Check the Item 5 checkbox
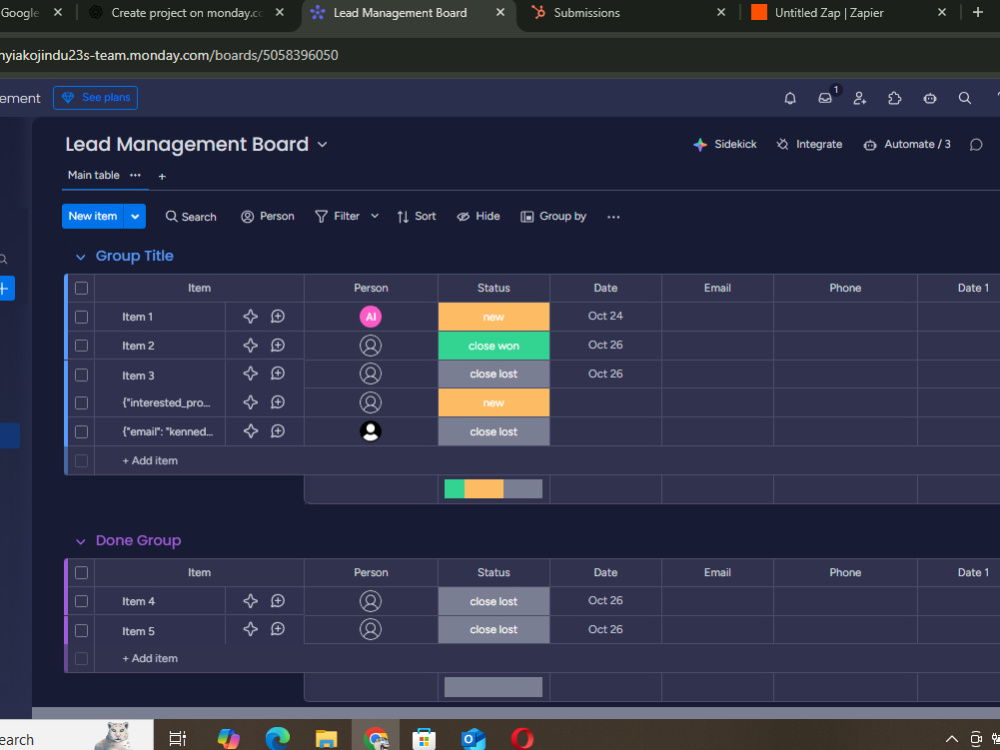Image resolution: width=1000 pixels, height=750 pixels. pyautogui.click(x=81, y=631)
